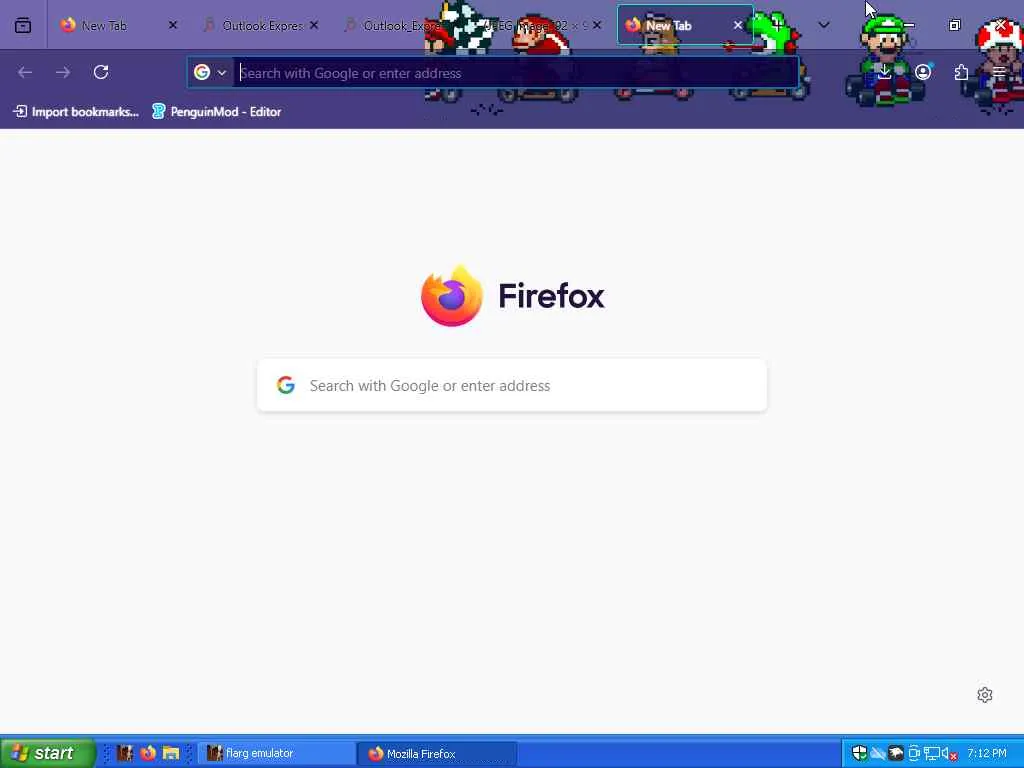This screenshot has width=1024, height=768.
Task: Click the dark bird tray icon
Action: 896,754
